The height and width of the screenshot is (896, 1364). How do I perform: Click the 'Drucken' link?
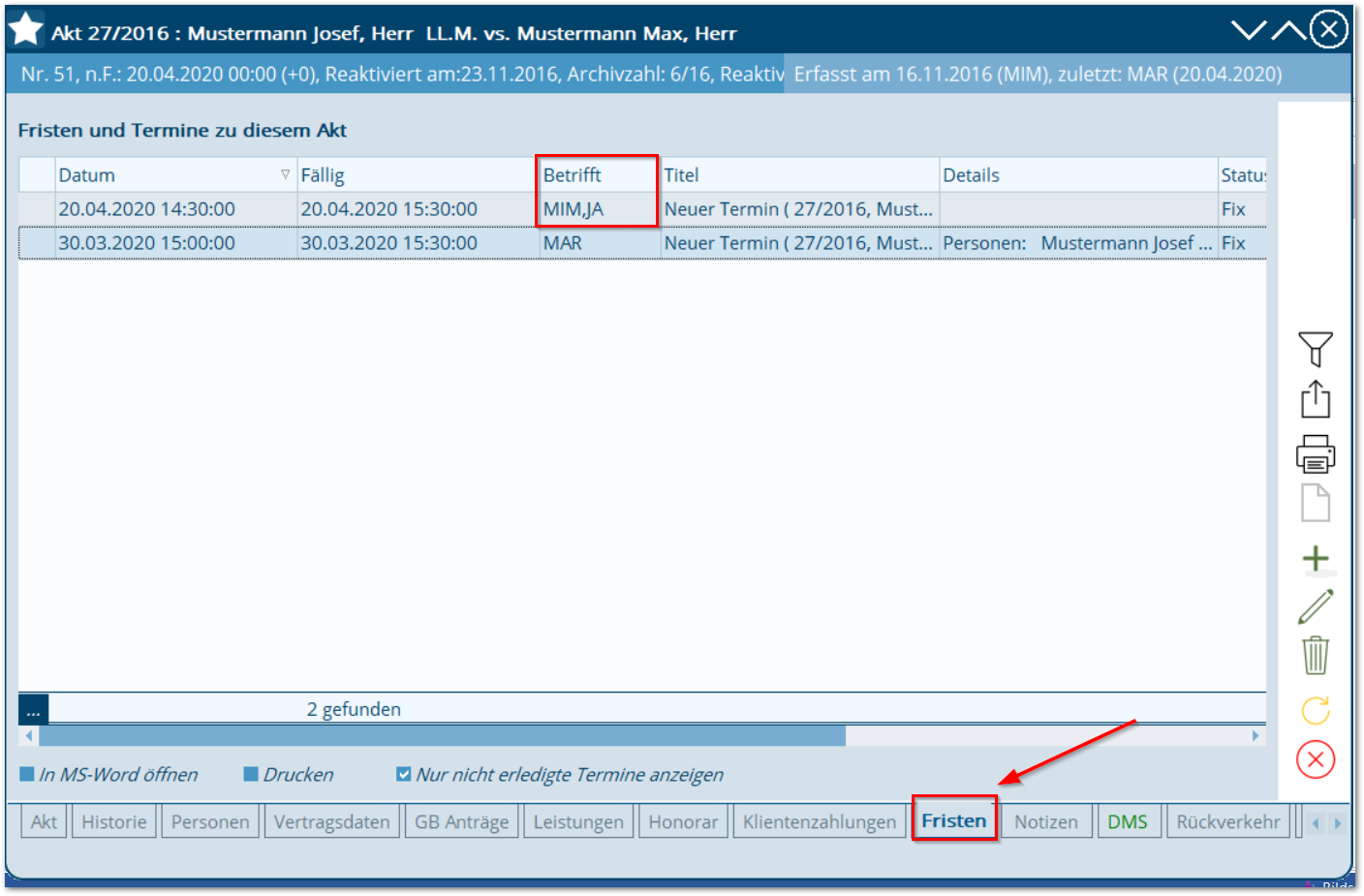tap(289, 774)
